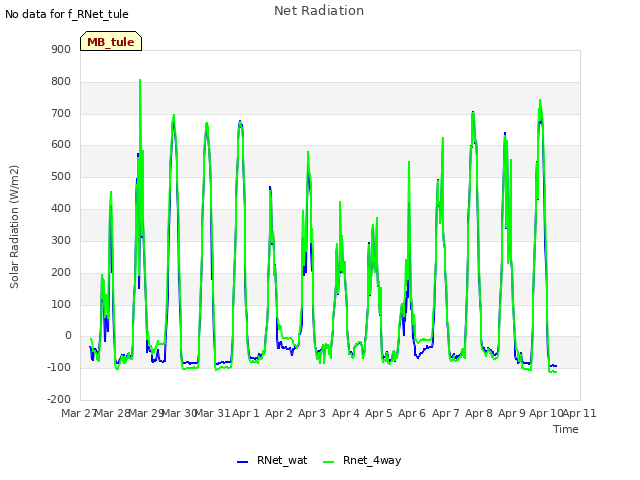
Task: Click the 400 y-axis tick label
Action: (61, 209)
